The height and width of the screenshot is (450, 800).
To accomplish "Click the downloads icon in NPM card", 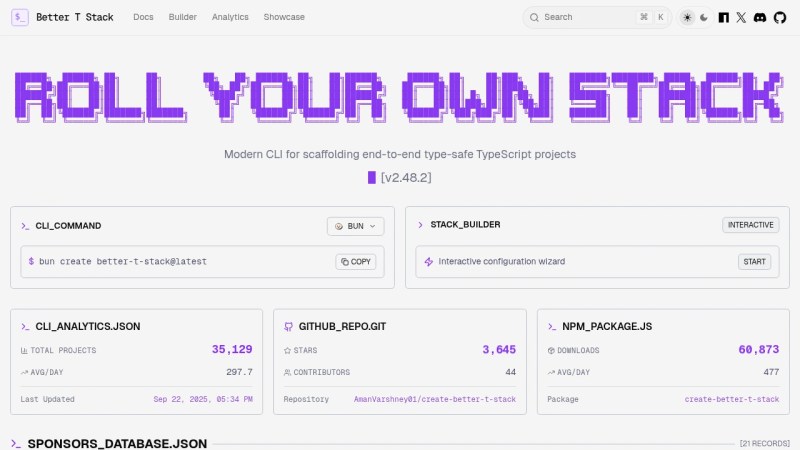I will (551, 351).
